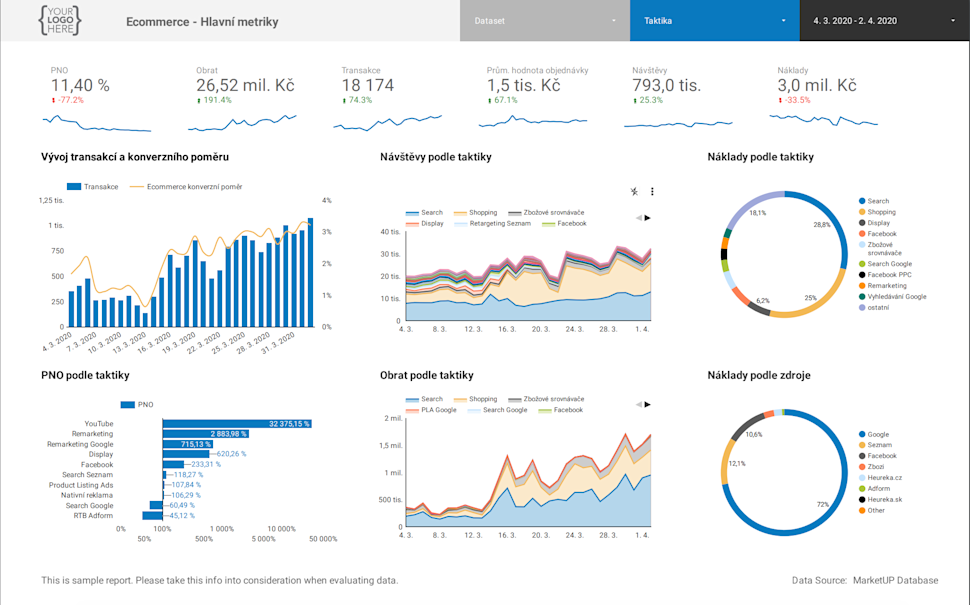This screenshot has height=605, width=970.
Task: Click Facebook PPC legend entry
Action: [885, 275]
